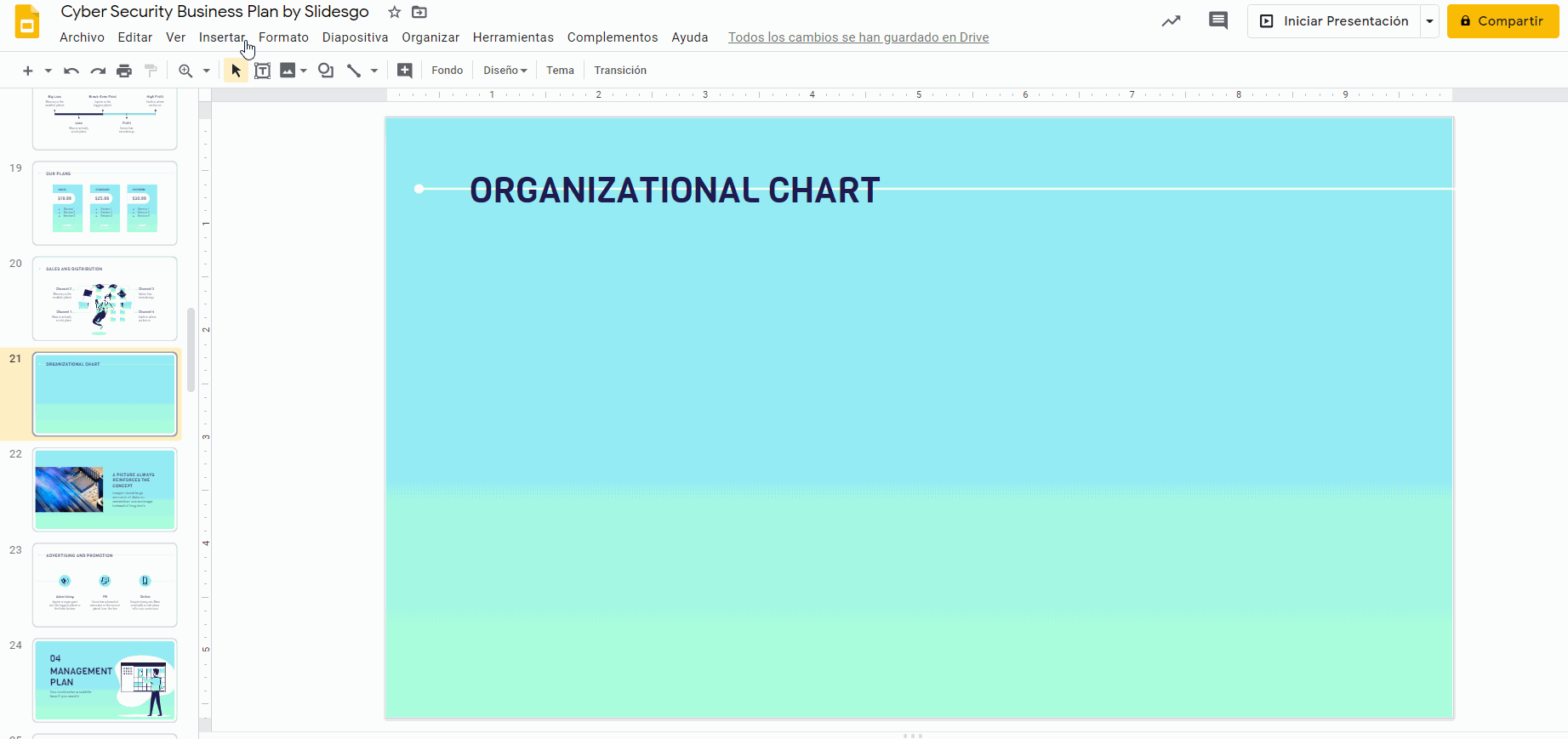Viewport: 1568px width, 739px height.
Task: Click the Fondo background button
Action: tap(448, 71)
